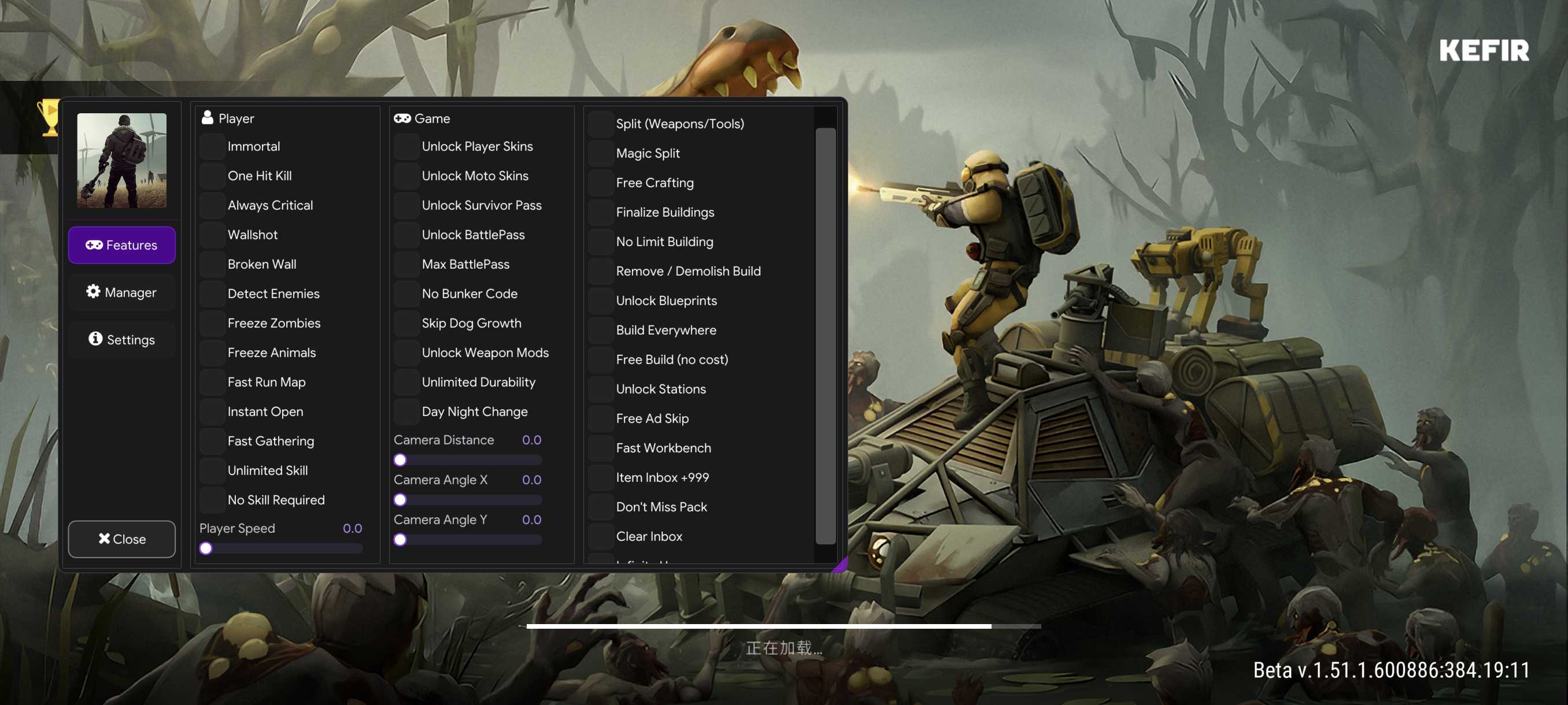The width and height of the screenshot is (1568, 705).
Task: Enable Fast Gathering
Action: (212, 441)
